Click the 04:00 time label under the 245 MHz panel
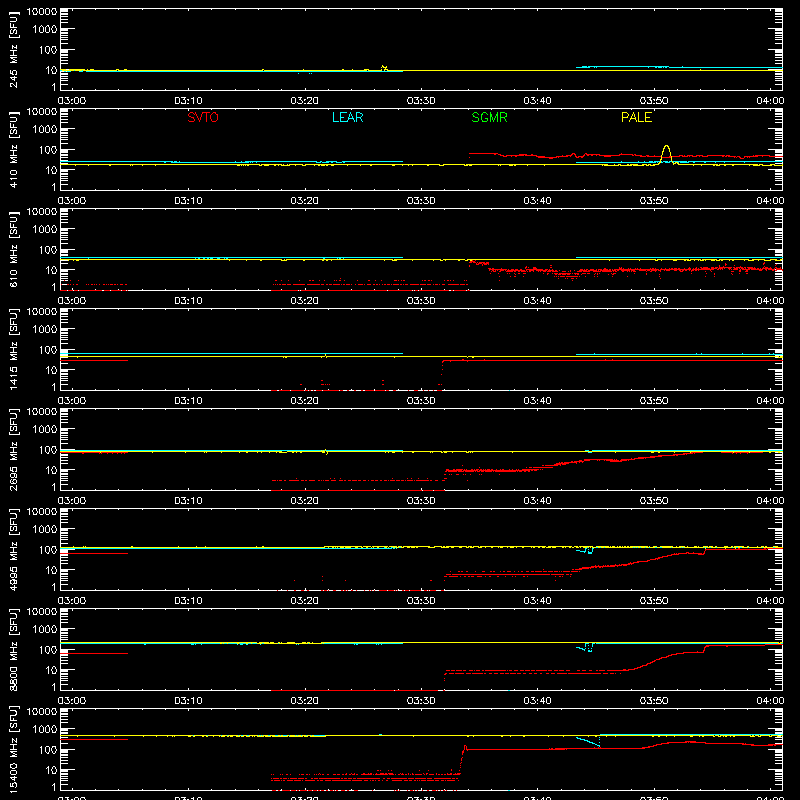The width and height of the screenshot is (800, 800). [x=770, y=101]
